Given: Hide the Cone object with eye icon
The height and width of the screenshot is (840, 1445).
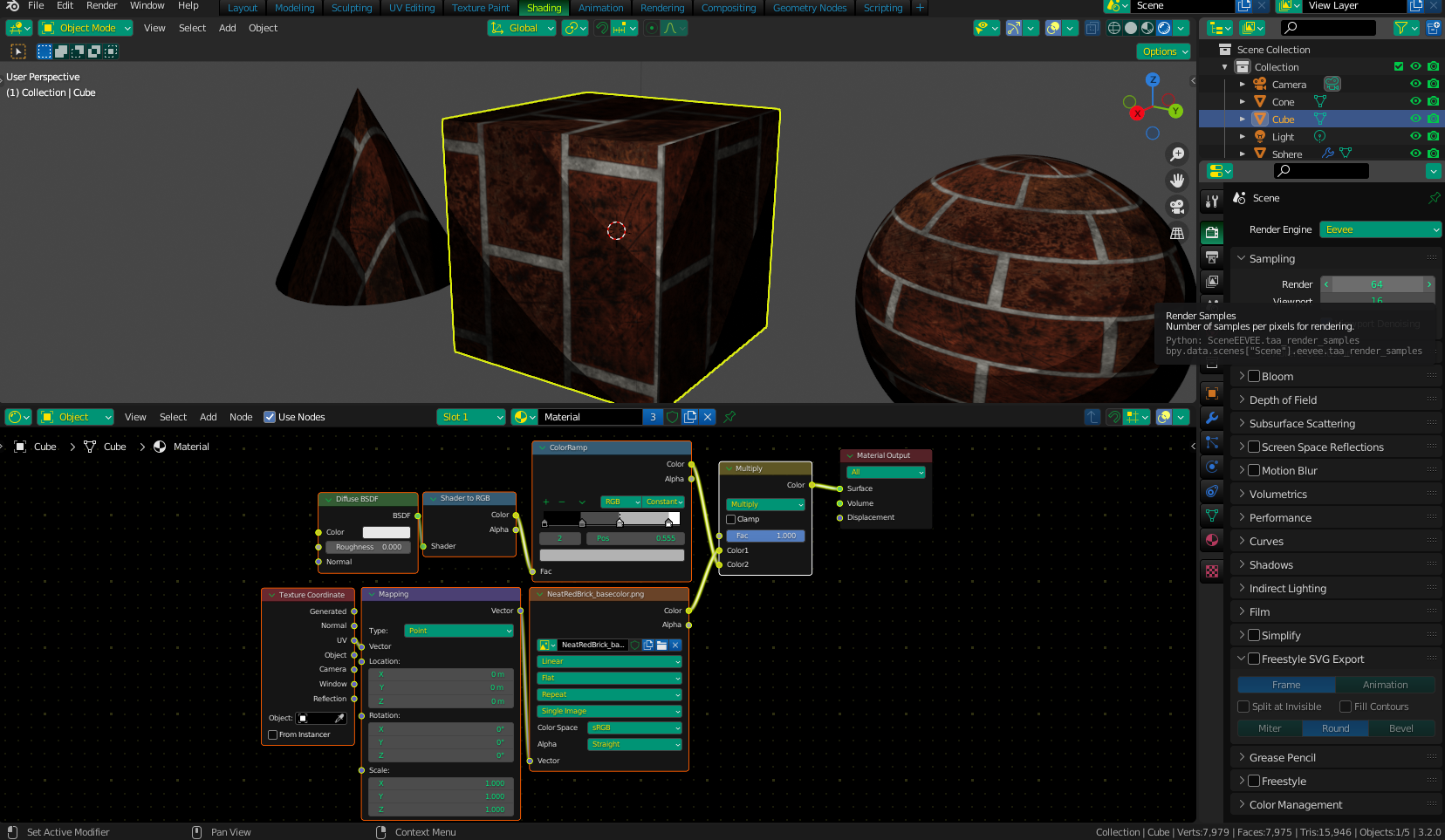Looking at the screenshot, I should pyautogui.click(x=1415, y=102).
